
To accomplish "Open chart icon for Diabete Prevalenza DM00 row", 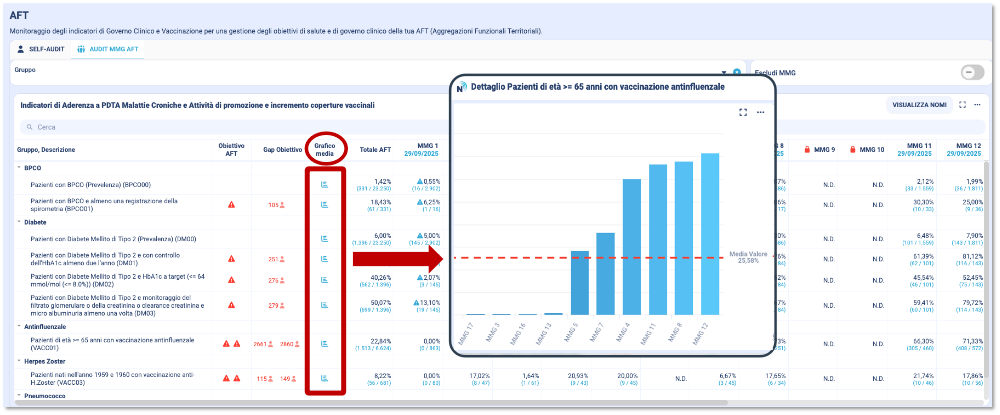I will [x=324, y=238].
